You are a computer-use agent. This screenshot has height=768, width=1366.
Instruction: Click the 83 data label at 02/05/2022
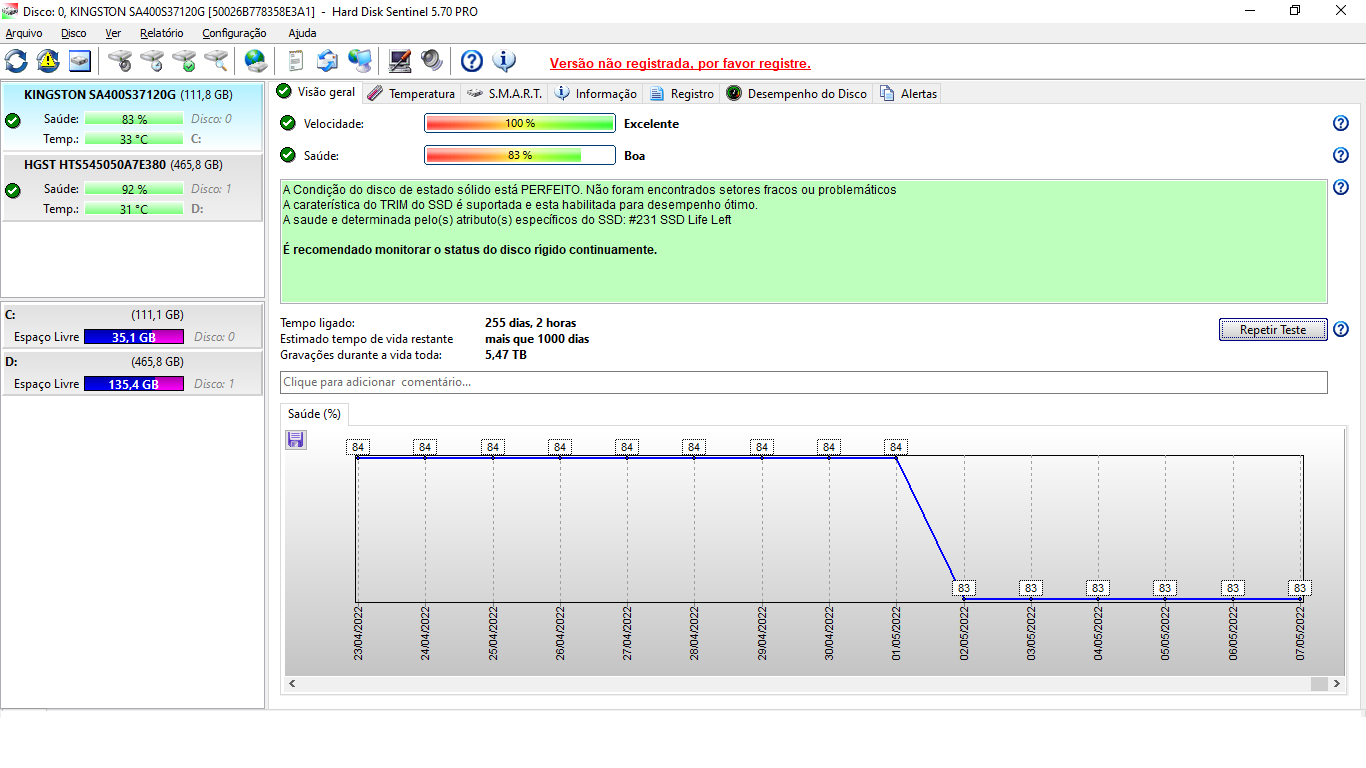click(x=964, y=588)
